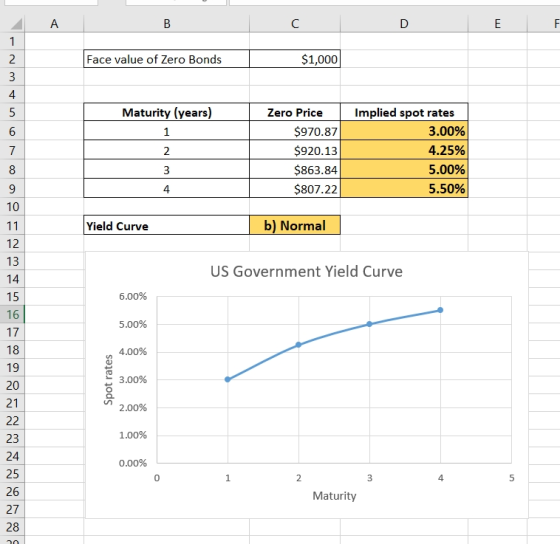
Task: Click the chart data point at maturity 4
Action: [x=440, y=310]
